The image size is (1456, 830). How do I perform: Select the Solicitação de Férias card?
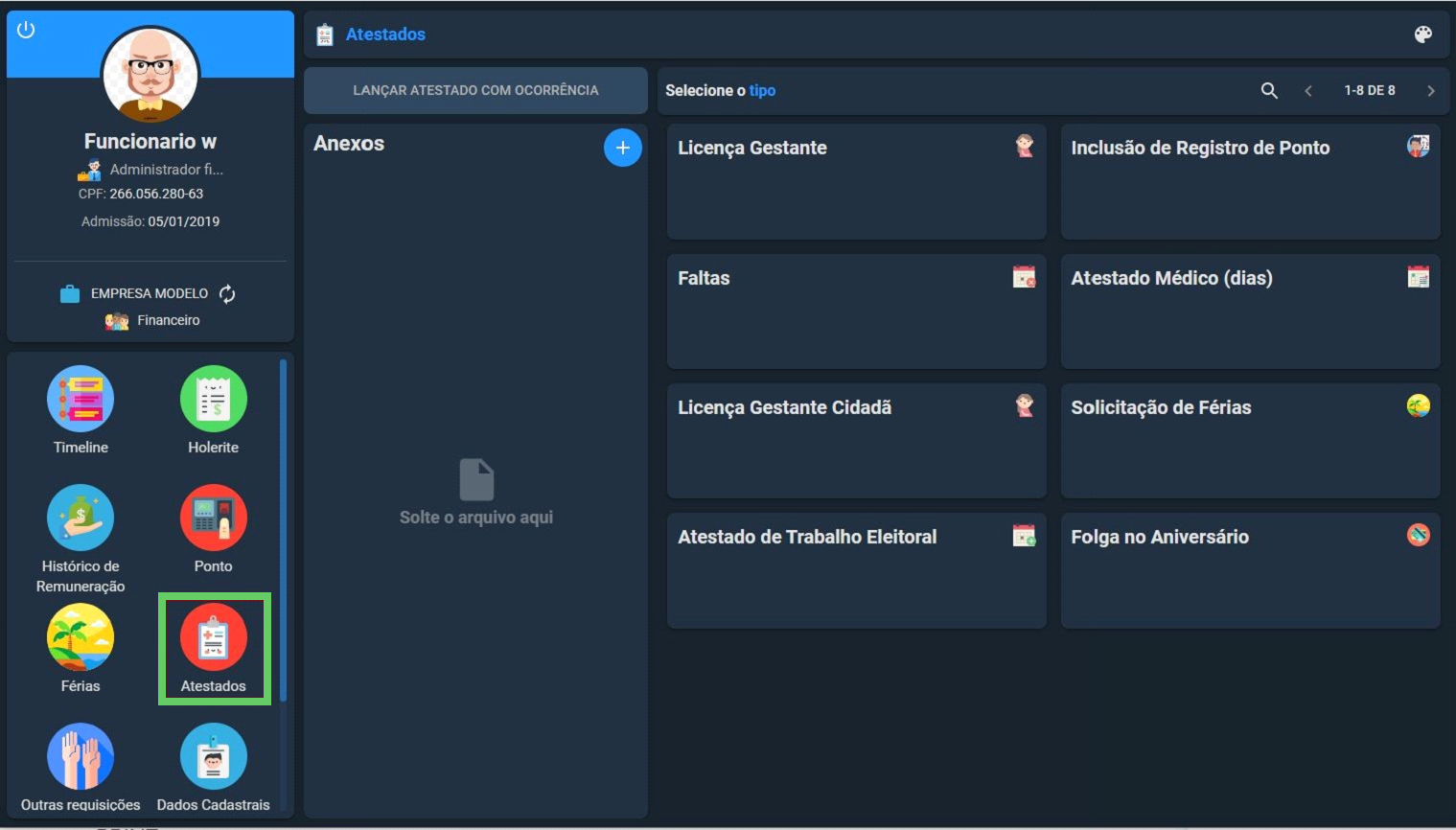(x=1250, y=441)
